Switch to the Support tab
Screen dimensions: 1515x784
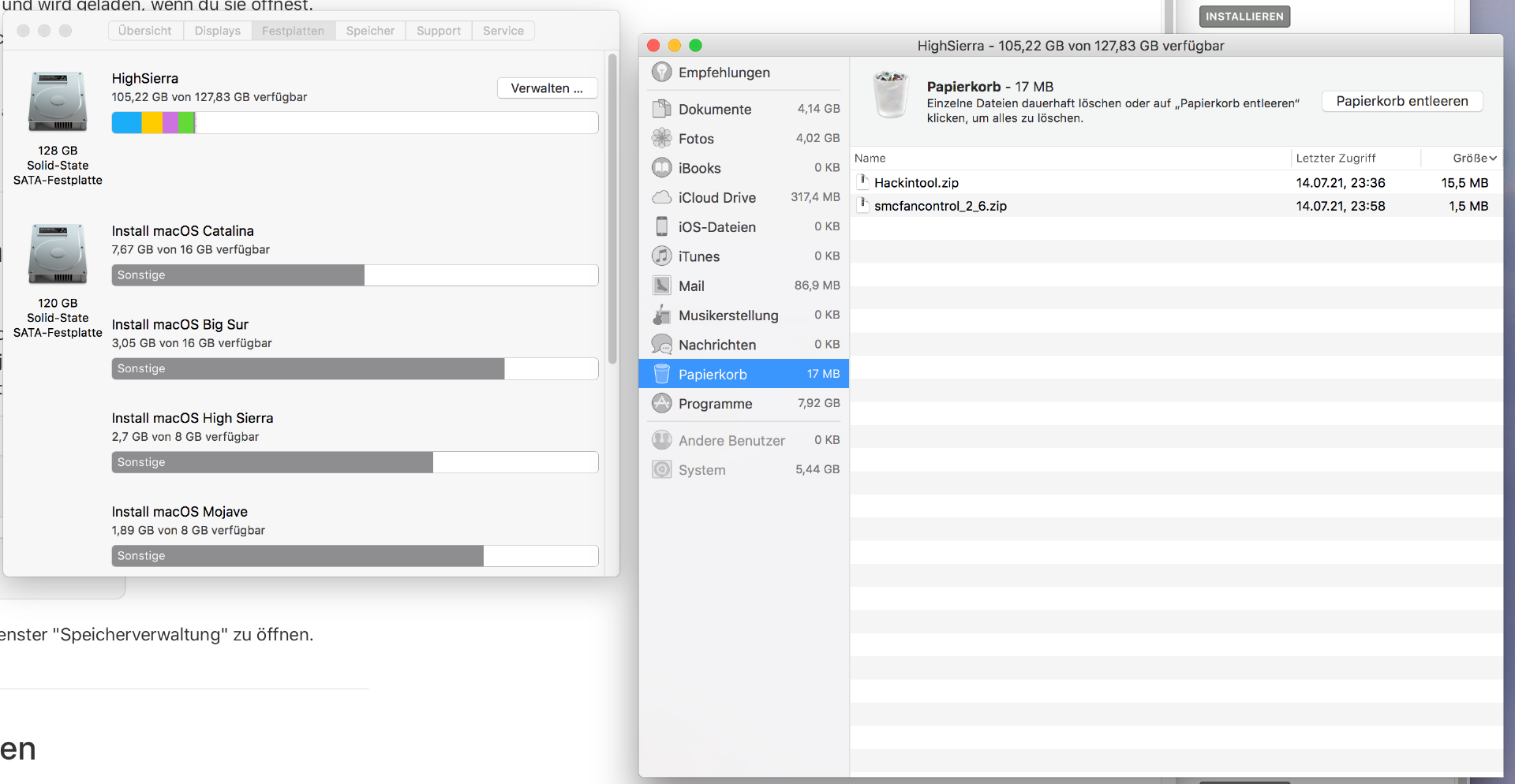[x=439, y=31]
